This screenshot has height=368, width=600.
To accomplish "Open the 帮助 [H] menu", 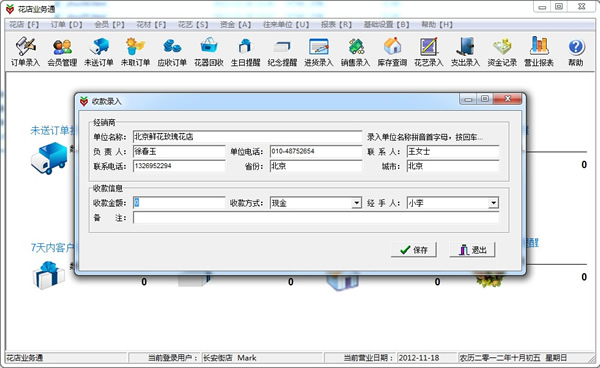I will (x=437, y=25).
